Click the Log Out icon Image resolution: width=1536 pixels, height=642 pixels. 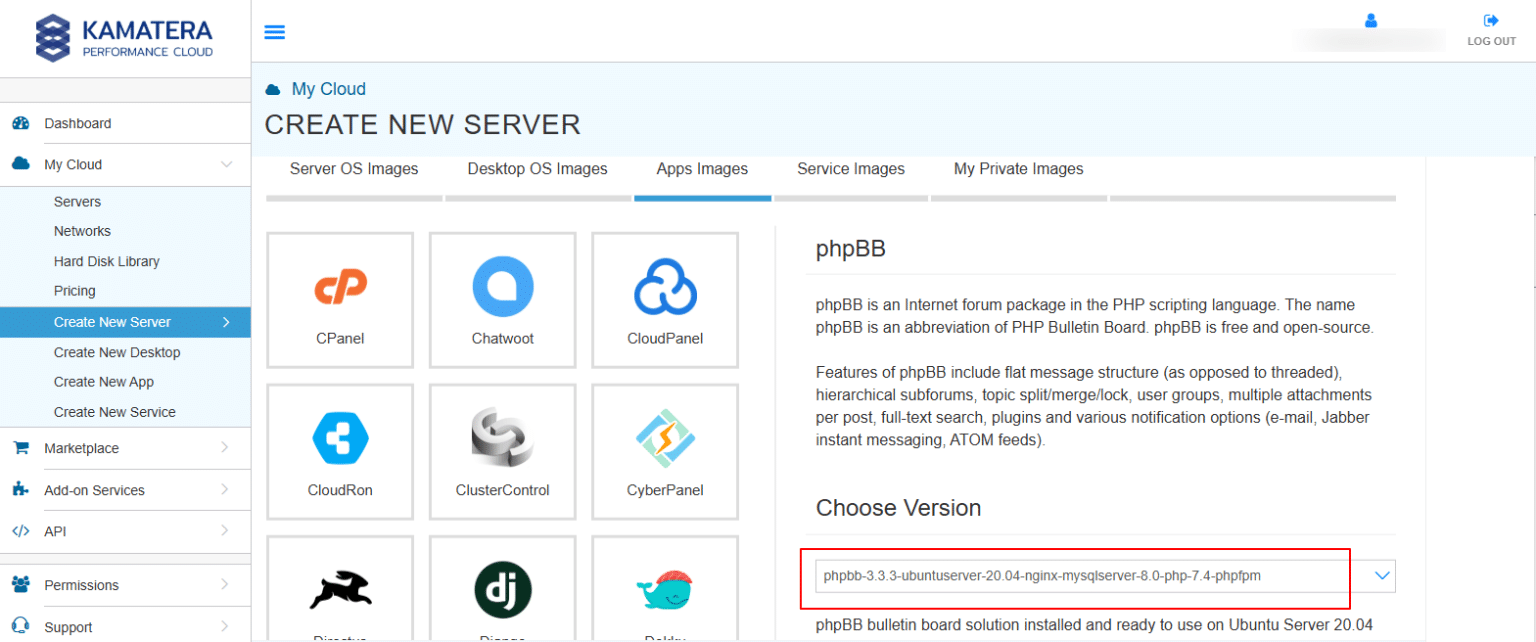(1491, 20)
